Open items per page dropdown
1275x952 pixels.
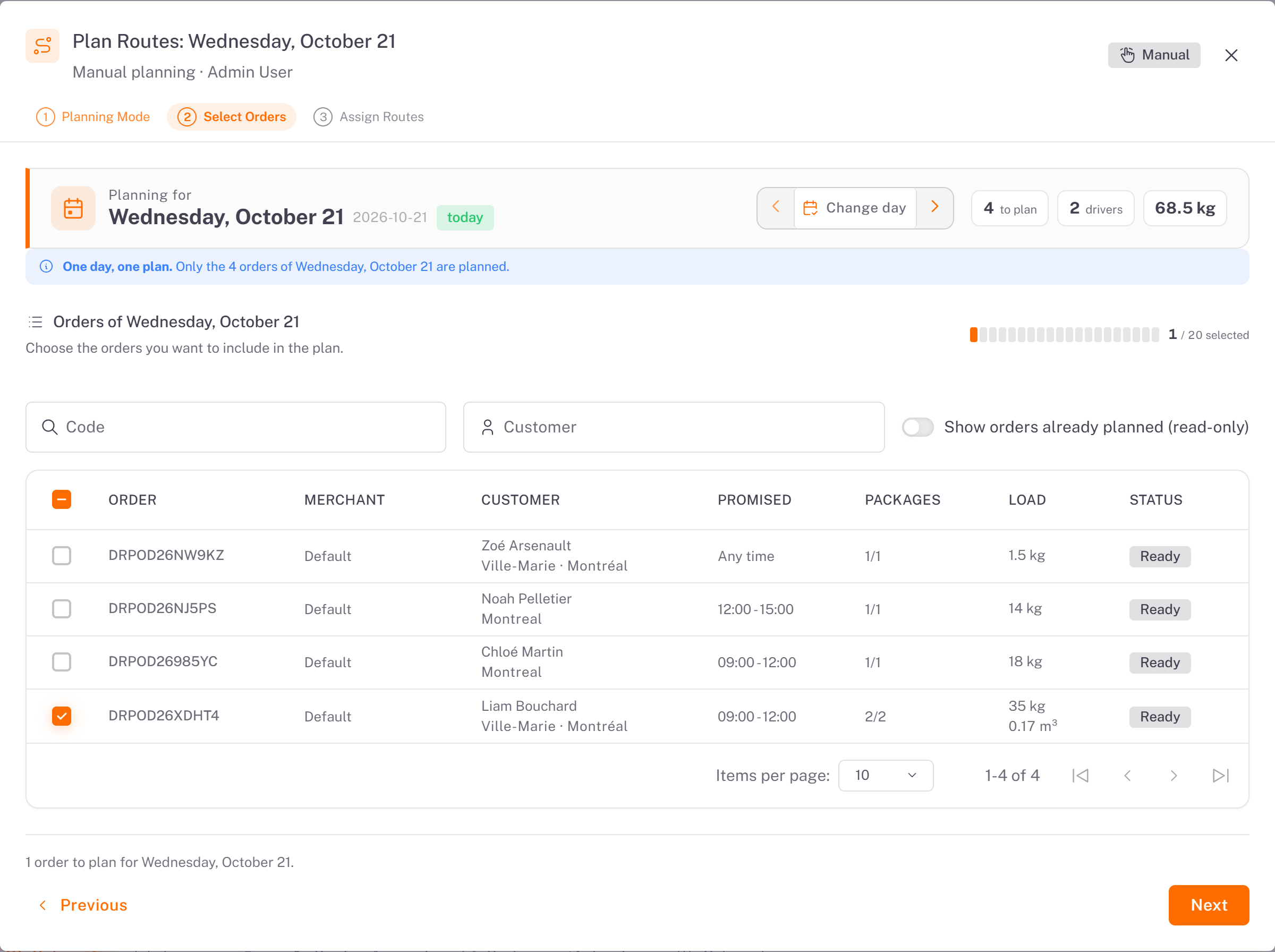click(886, 776)
